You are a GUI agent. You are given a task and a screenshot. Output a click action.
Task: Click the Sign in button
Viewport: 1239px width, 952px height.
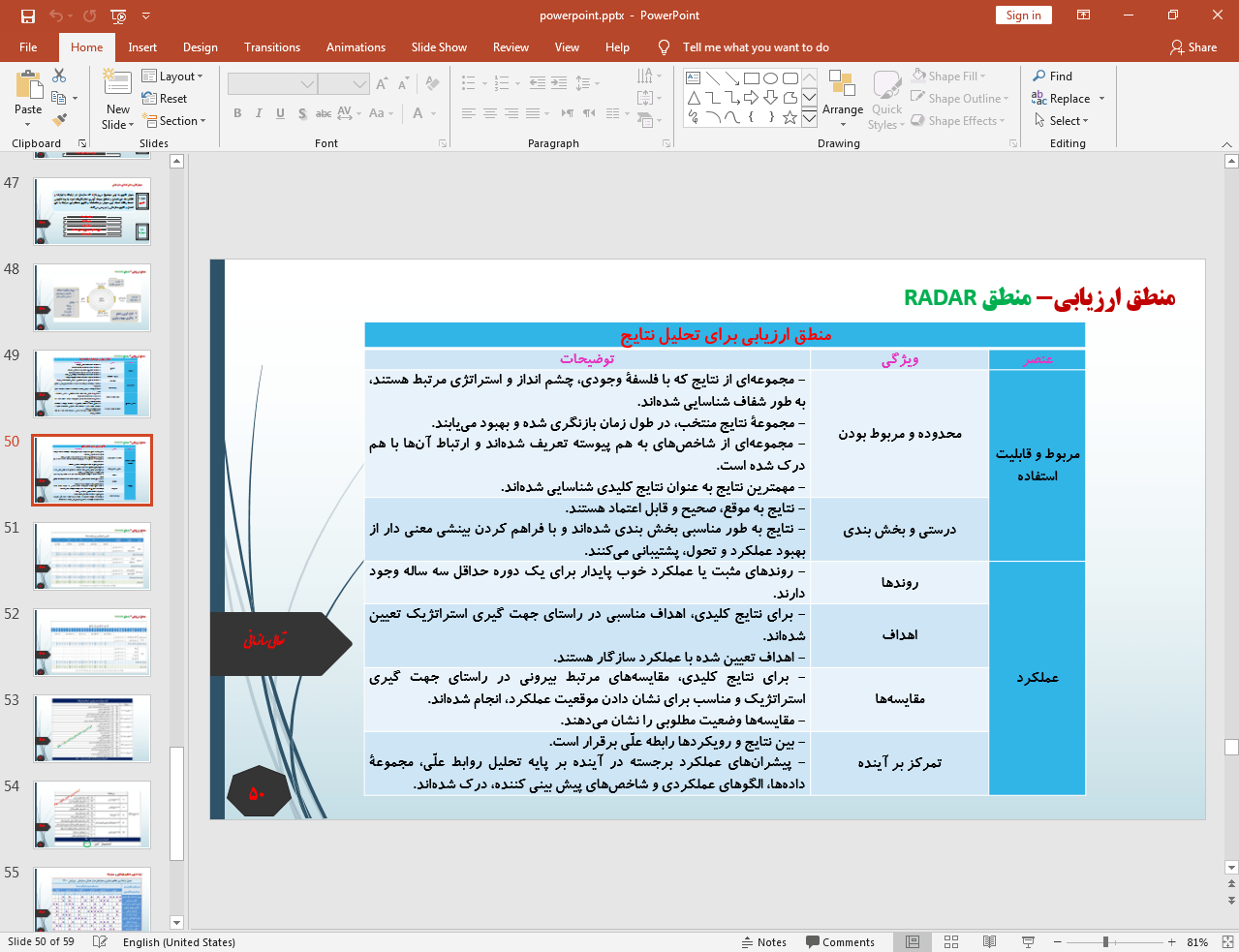click(1023, 15)
